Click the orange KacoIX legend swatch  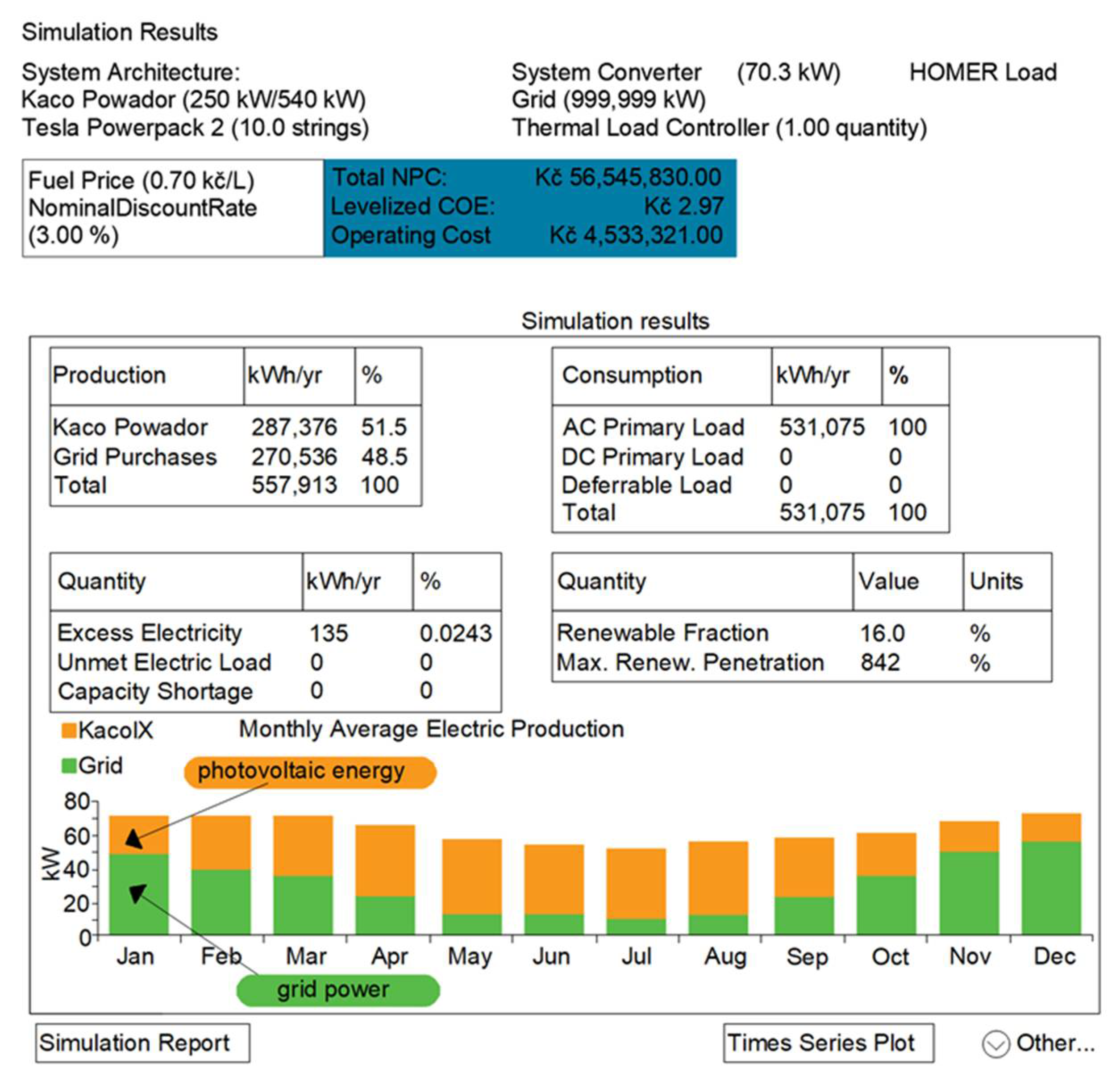69,730
